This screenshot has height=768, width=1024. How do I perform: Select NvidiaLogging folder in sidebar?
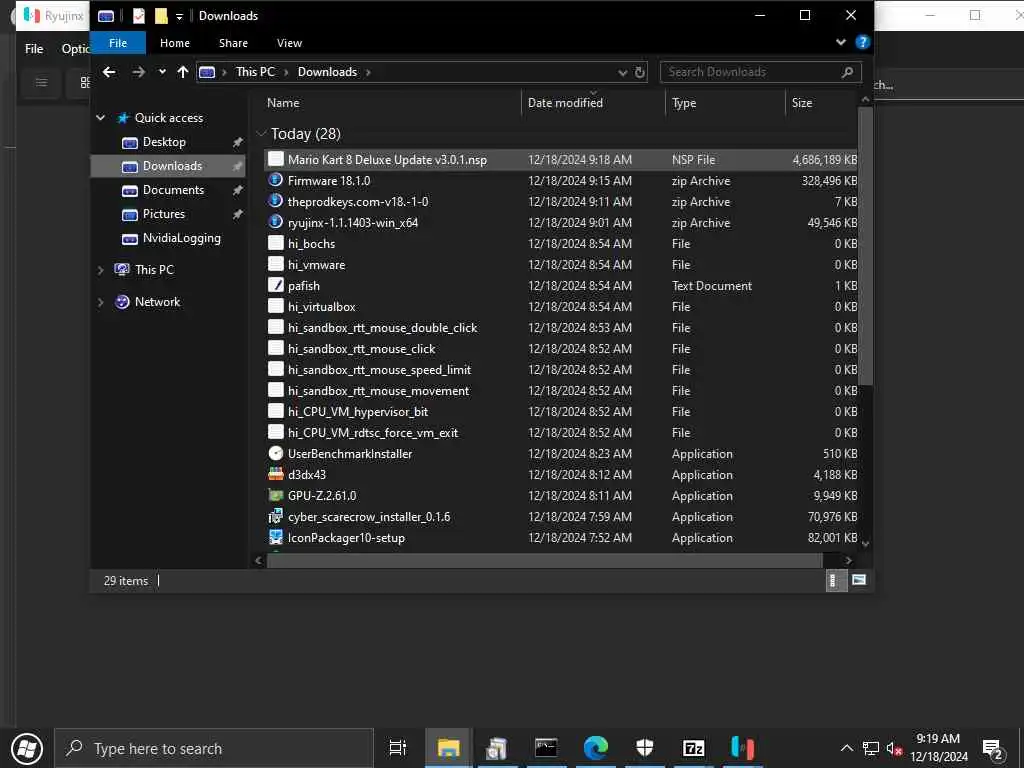[x=182, y=238]
